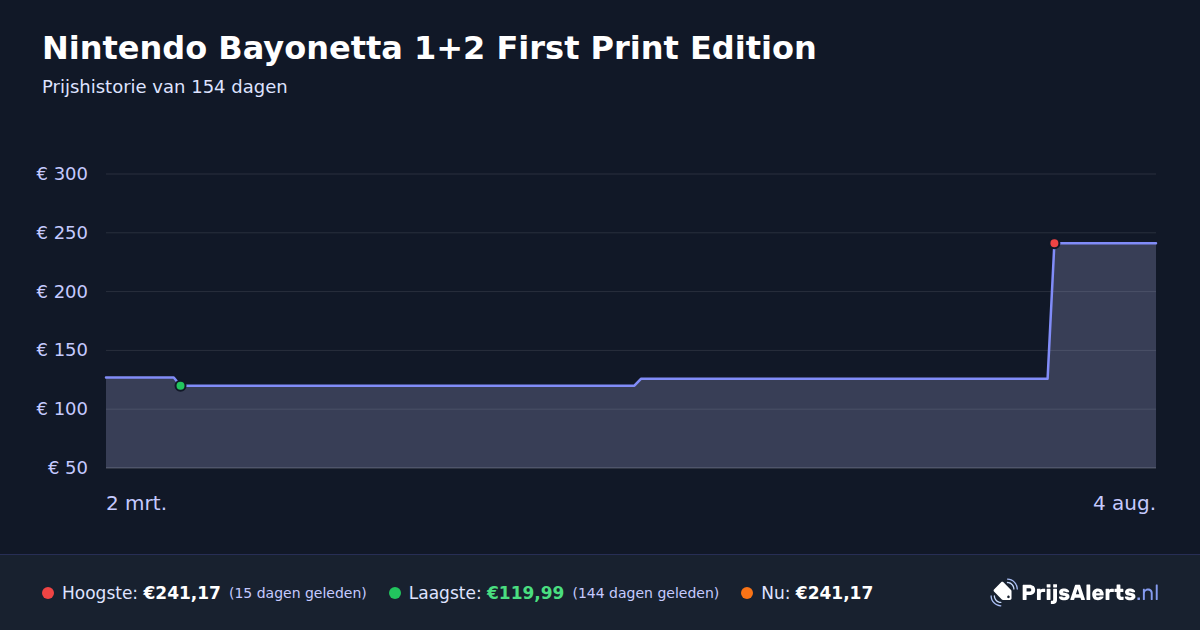The image size is (1200, 630).
Task: Click the current price after Nu
Action: 834,593
